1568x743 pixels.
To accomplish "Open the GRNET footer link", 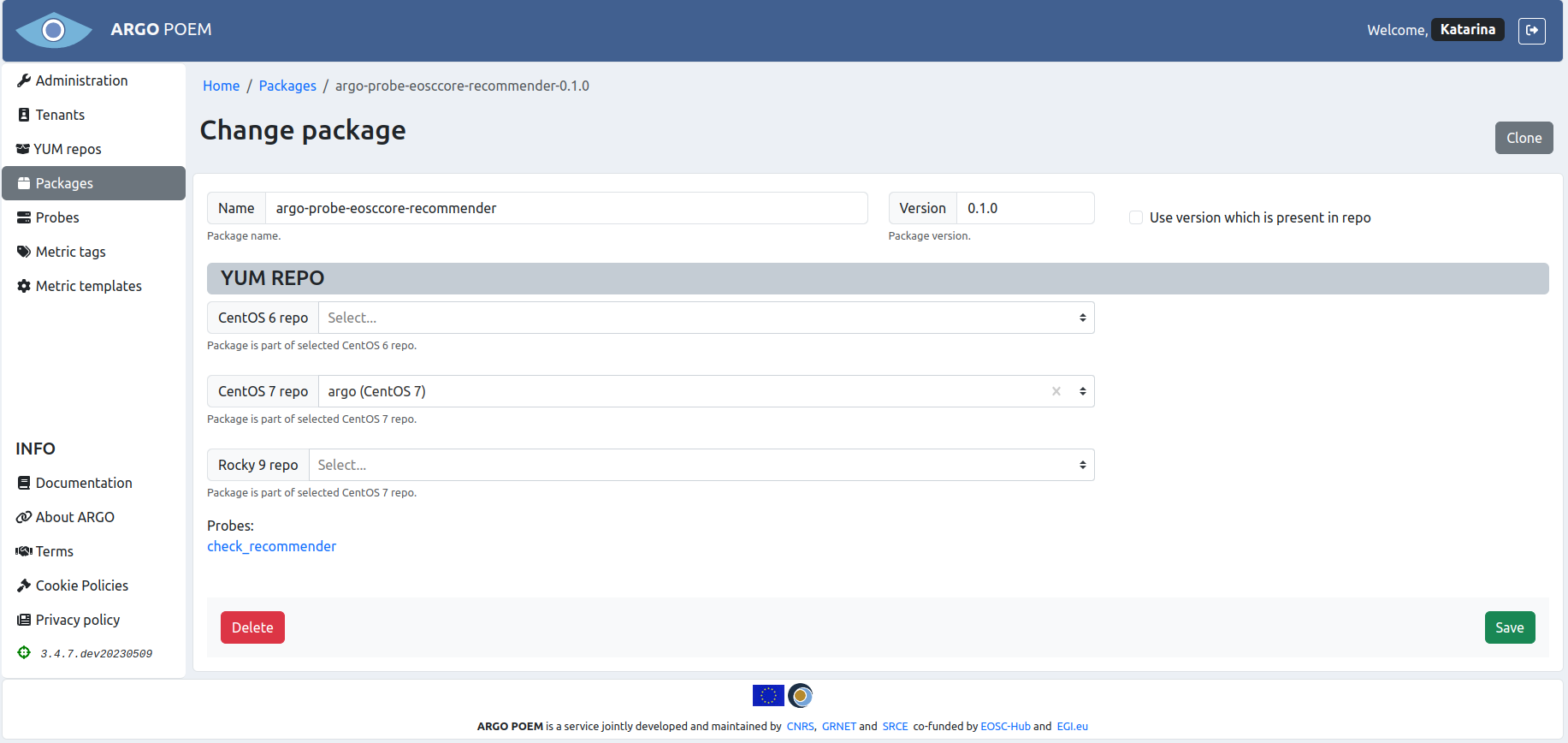I will tap(838, 726).
